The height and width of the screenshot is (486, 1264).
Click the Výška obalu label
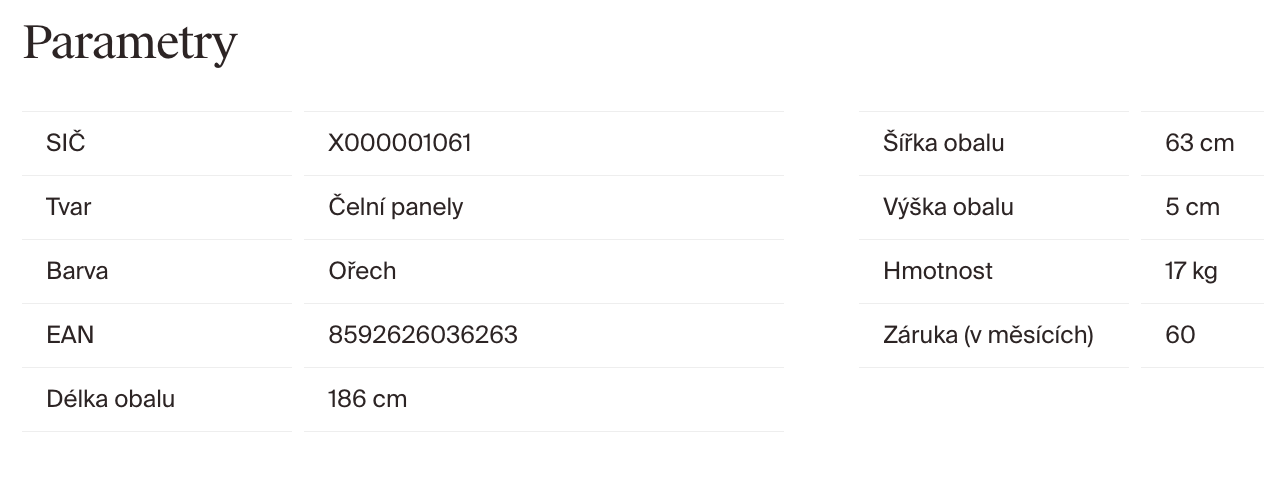coord(948,207)
